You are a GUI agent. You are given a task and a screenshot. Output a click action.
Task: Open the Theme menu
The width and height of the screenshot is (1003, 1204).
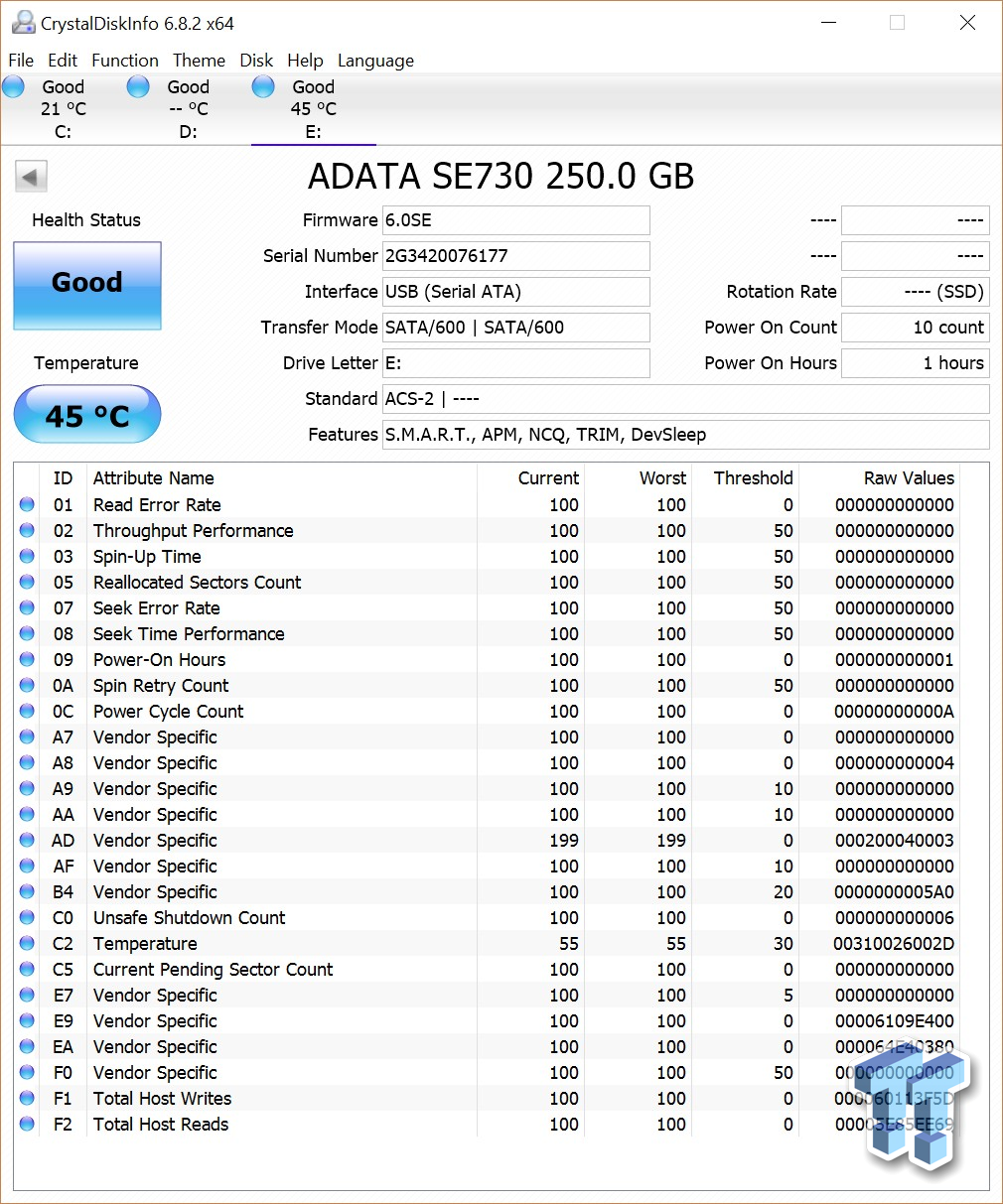click(x=199, y=61)
